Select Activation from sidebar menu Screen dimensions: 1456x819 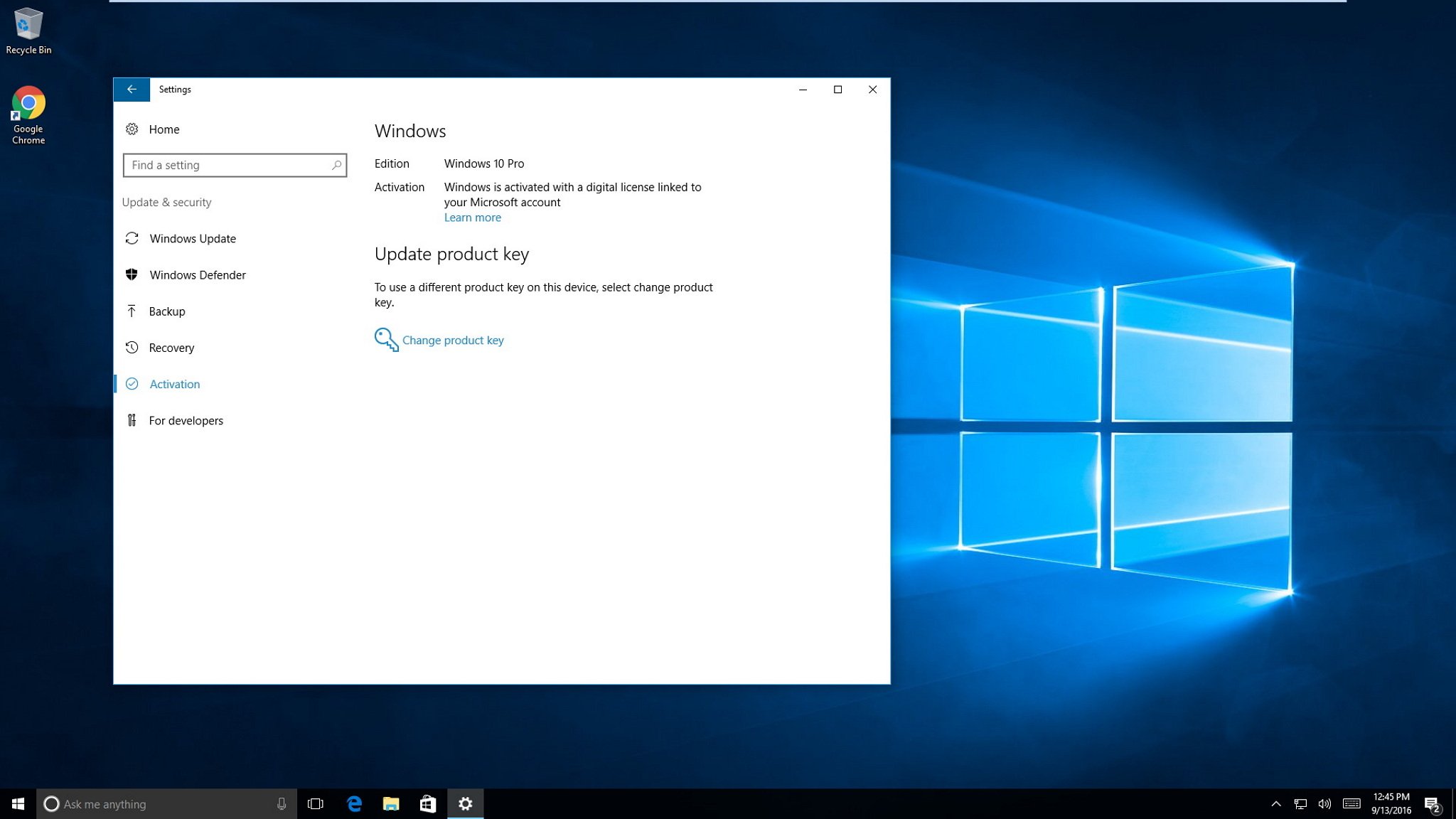(x=175, y=383)
